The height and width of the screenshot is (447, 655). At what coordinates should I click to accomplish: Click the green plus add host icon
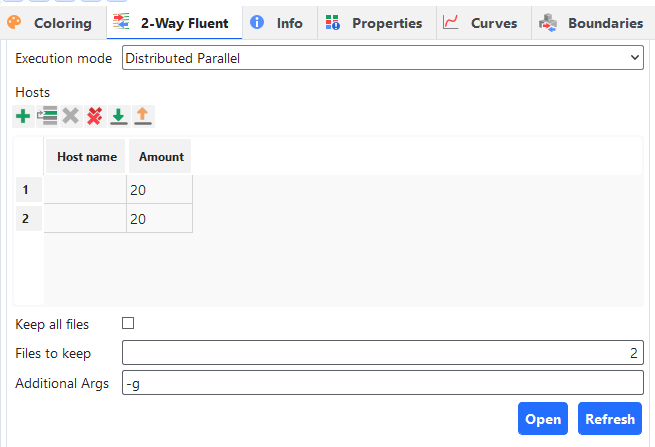[23, 116]
